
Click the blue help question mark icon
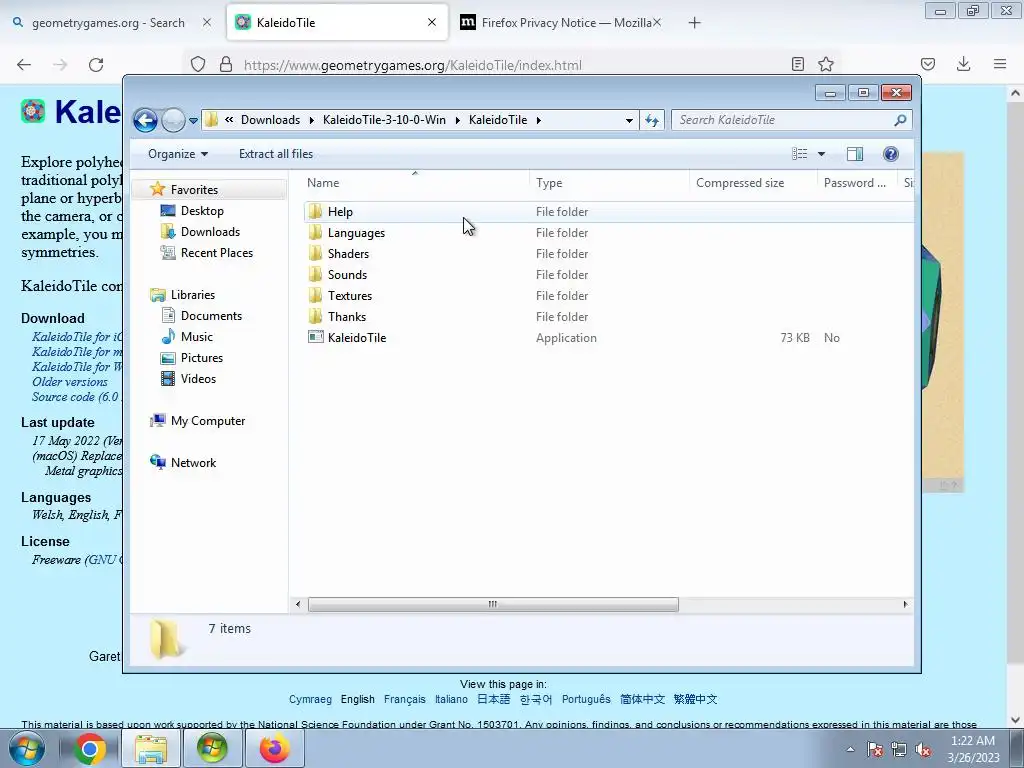(891, 154)
